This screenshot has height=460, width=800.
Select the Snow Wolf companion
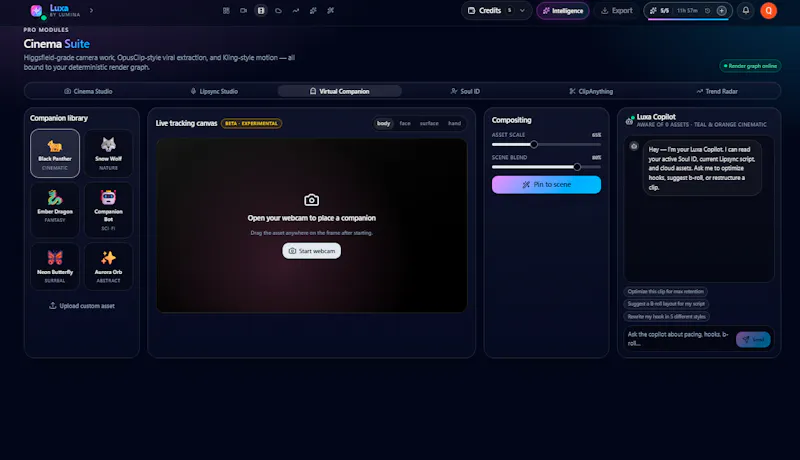[108, 153]
